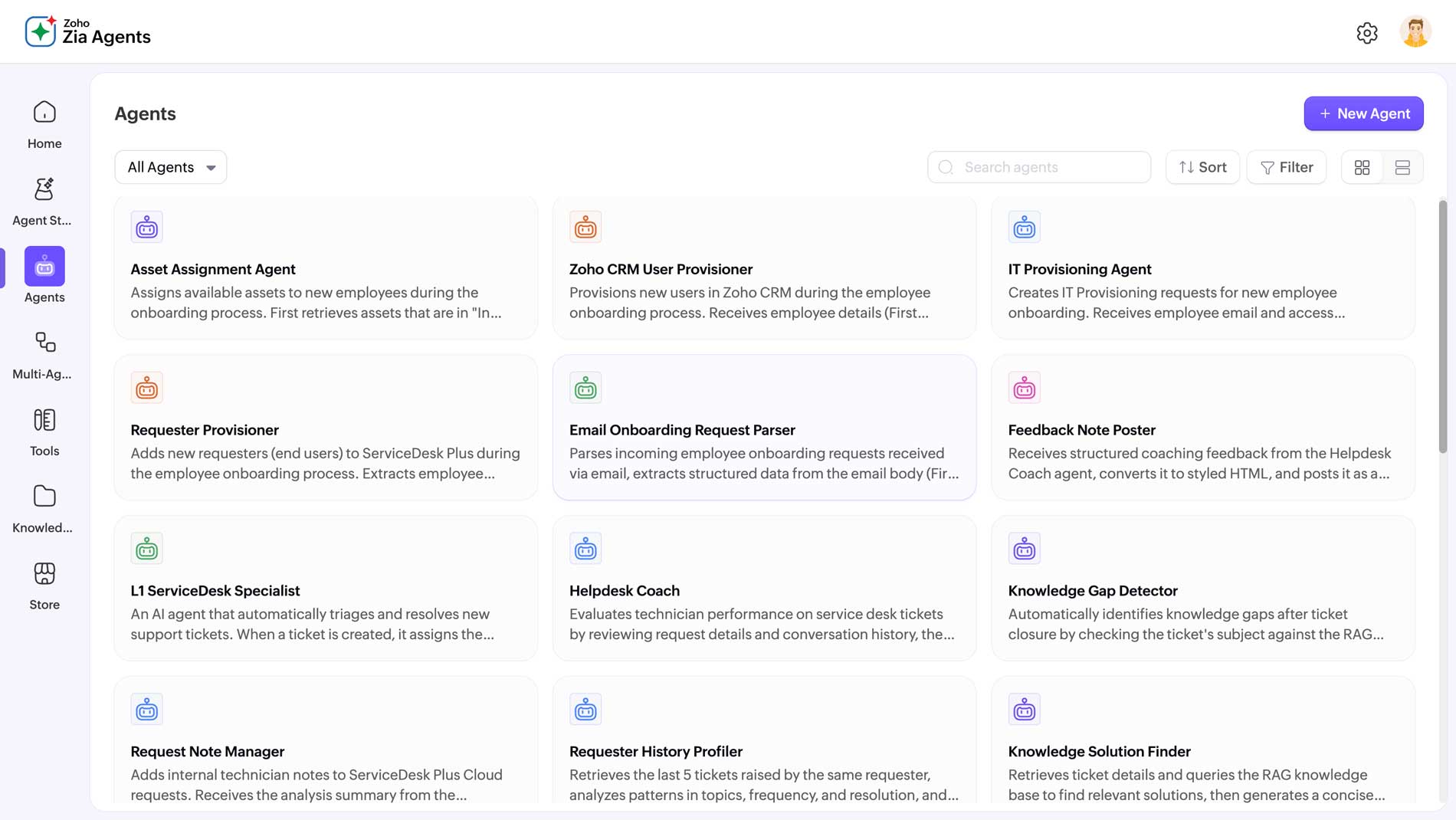The width and height of the screenshot is (1456, 820).
Task: Open the Asset Assignment Agent card
Action: click(326, 268)
